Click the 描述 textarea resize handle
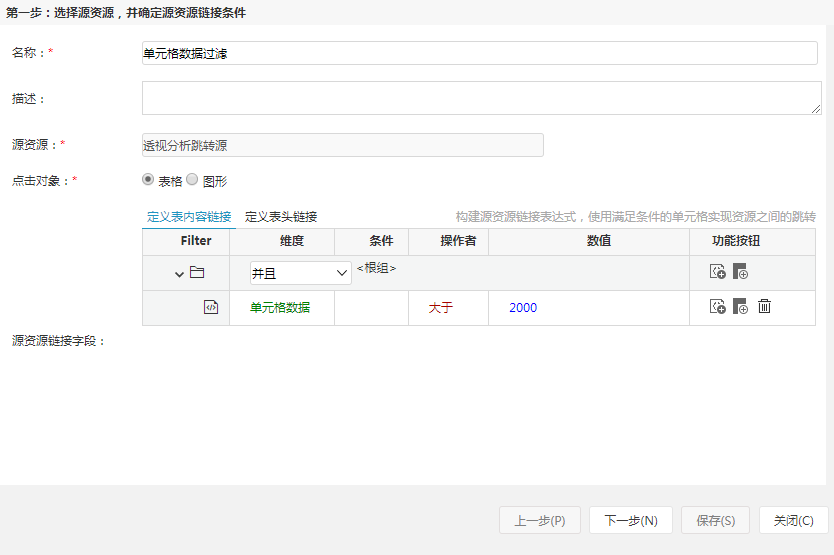834x555 pixels. pyautogui.click(x=816, y=109)
